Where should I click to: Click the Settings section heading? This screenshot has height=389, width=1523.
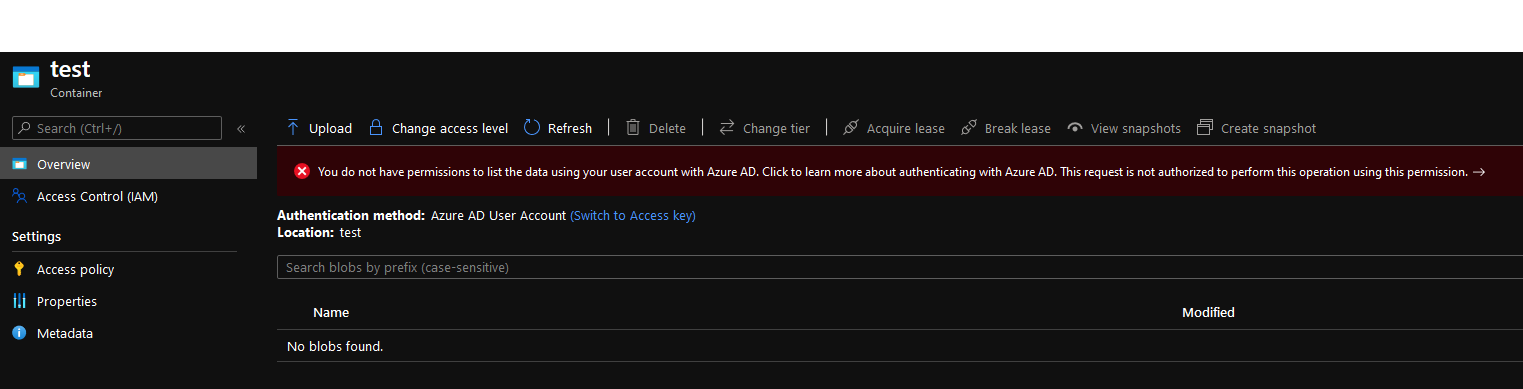click(x=36, y=236)
